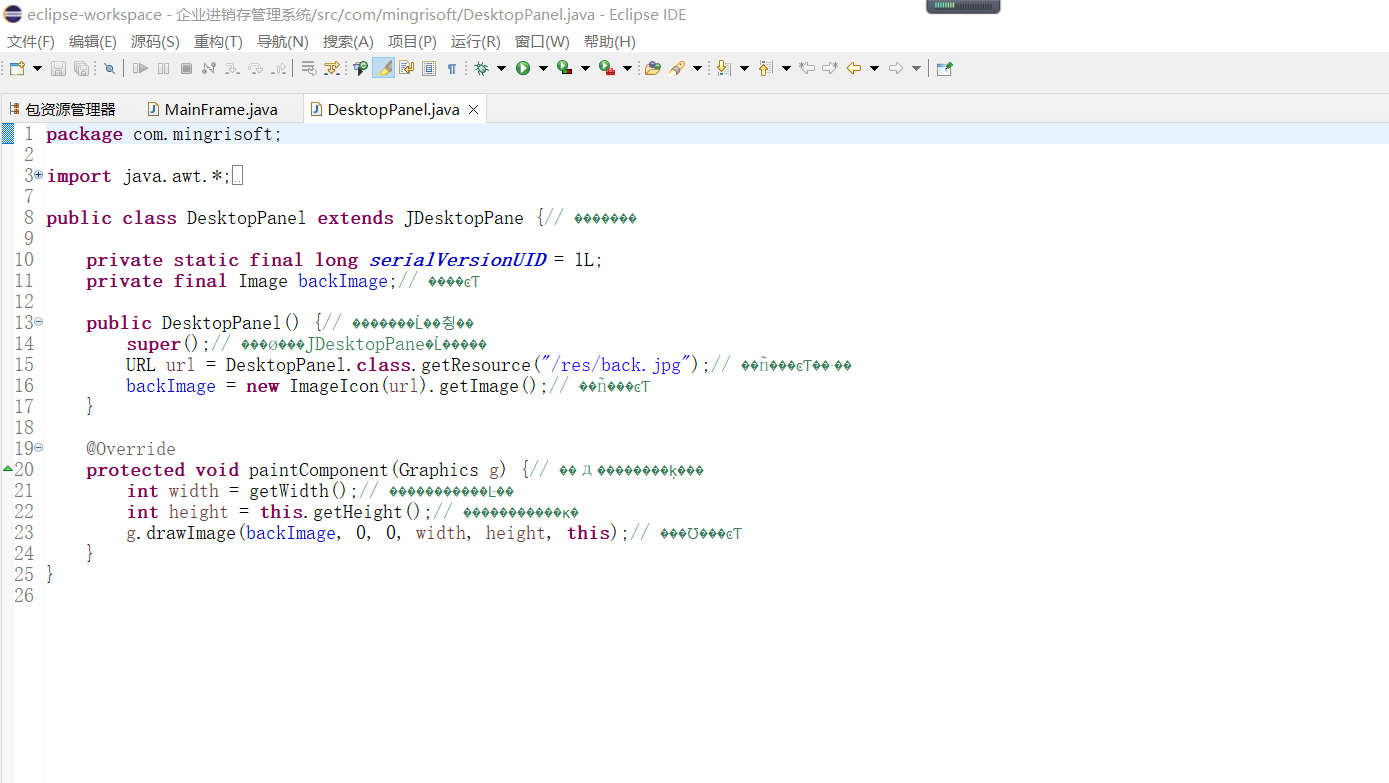Screen dimensions: 1389x783
Task: Click the override indicator triangle on line 20
Action: [x=8, y=469]
